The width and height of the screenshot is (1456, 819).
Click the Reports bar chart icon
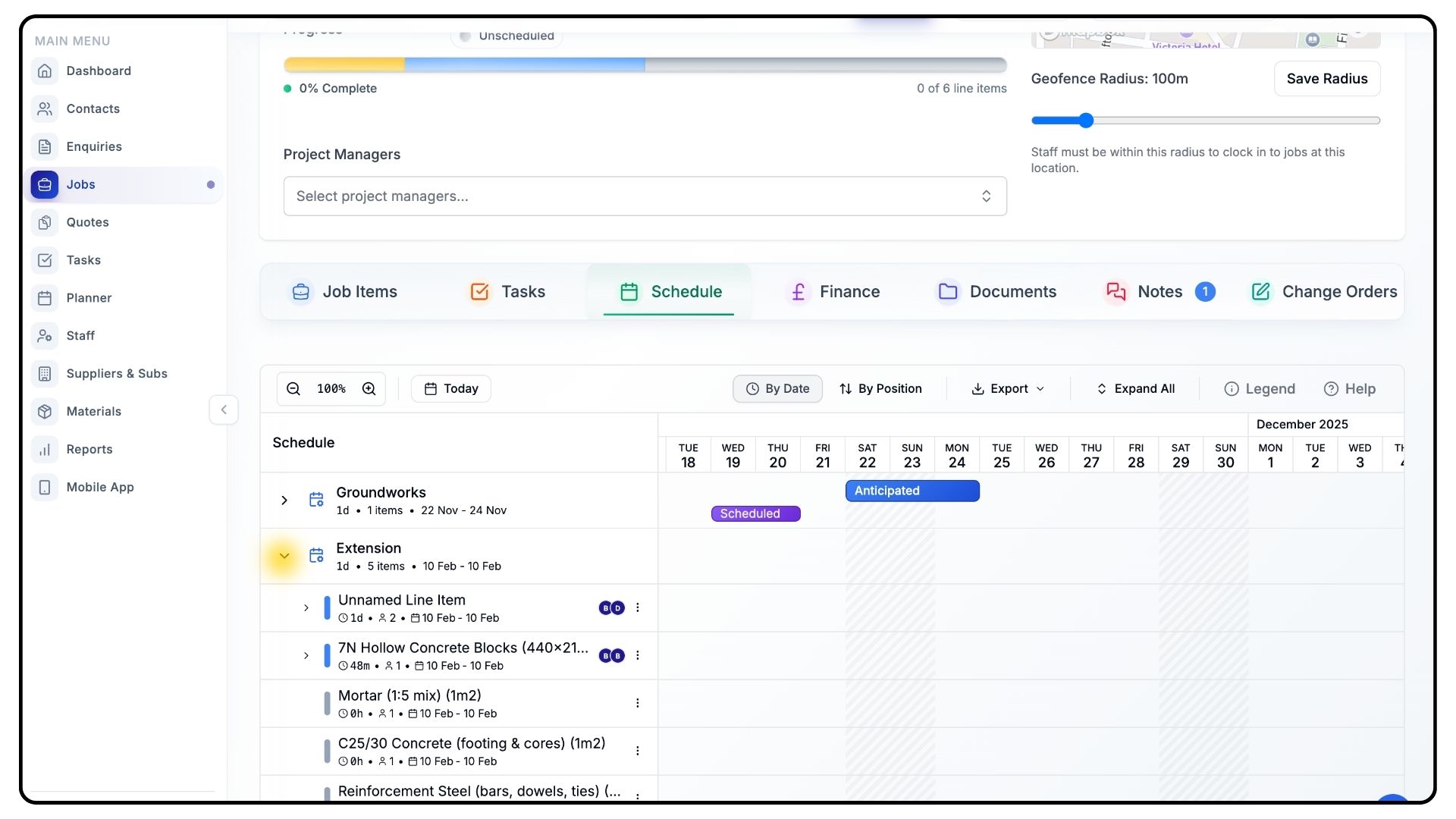[x=45, y=449]
